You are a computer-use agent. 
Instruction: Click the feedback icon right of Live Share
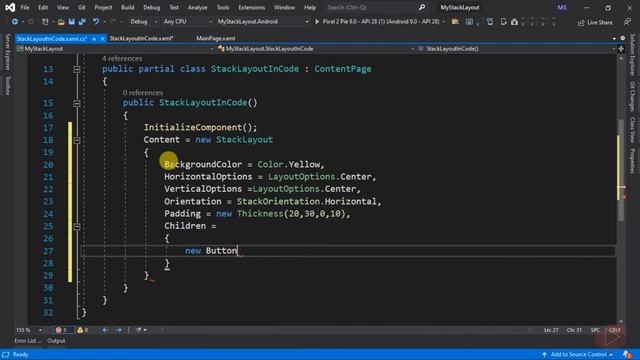pyautogui.click(x=627, y=22)
